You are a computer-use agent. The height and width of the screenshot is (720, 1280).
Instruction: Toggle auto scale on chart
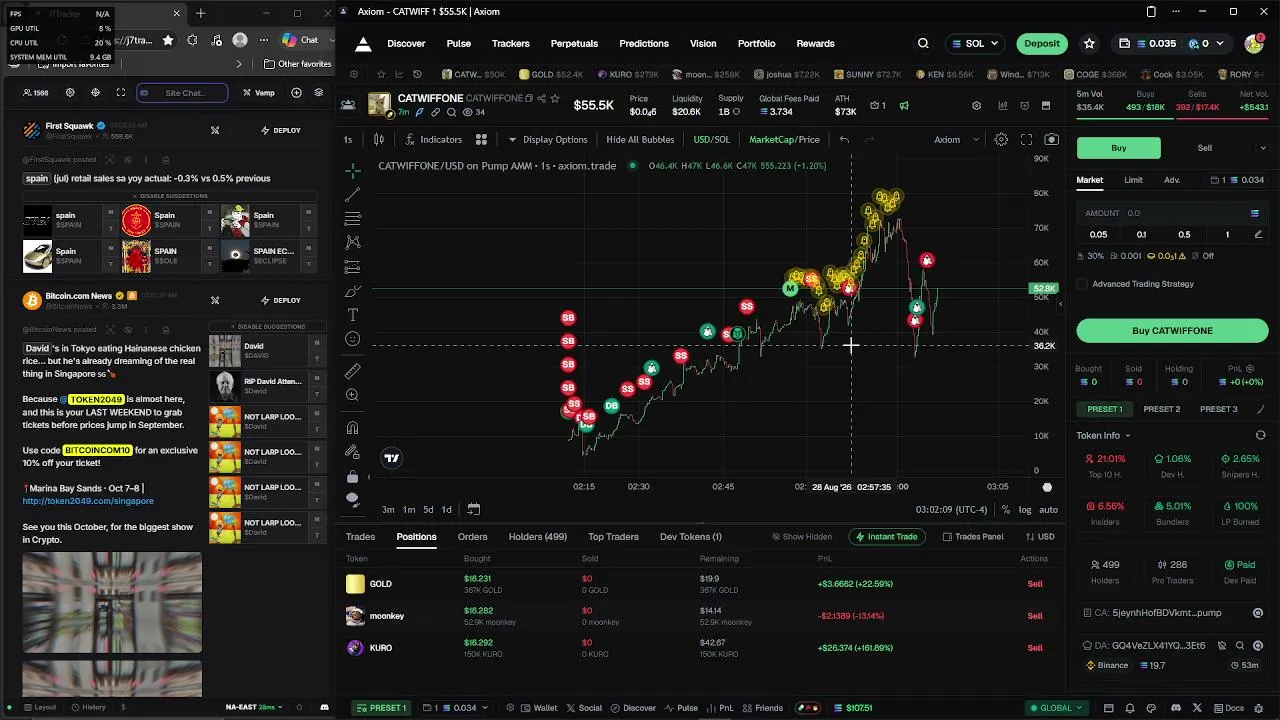(x=1048, y=510)
